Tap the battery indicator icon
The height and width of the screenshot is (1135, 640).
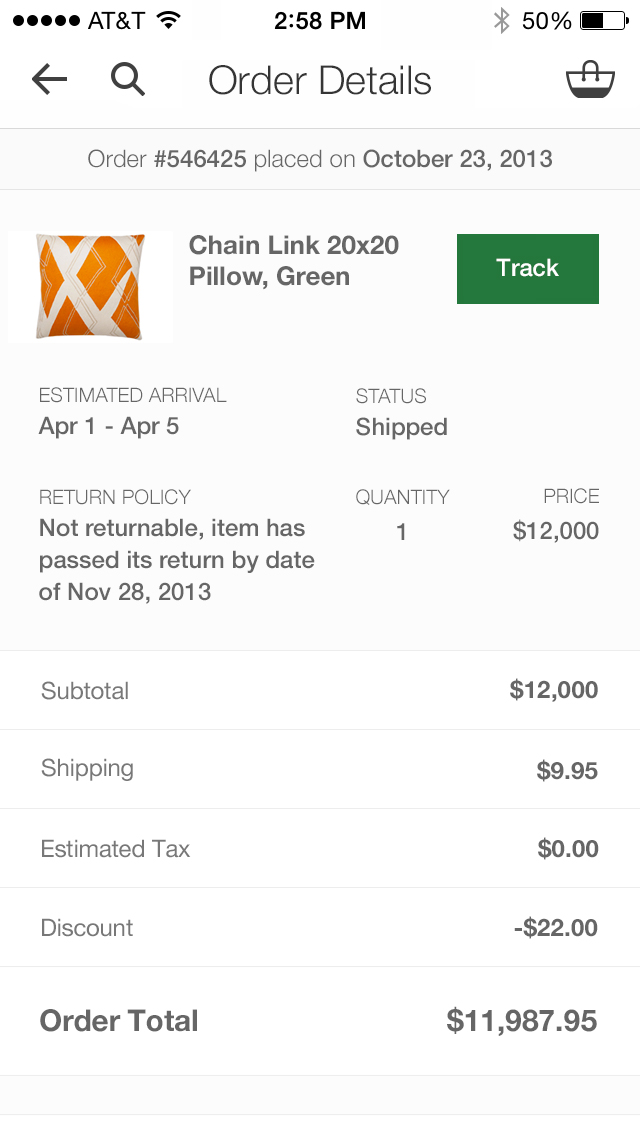[x=605, y=20]
